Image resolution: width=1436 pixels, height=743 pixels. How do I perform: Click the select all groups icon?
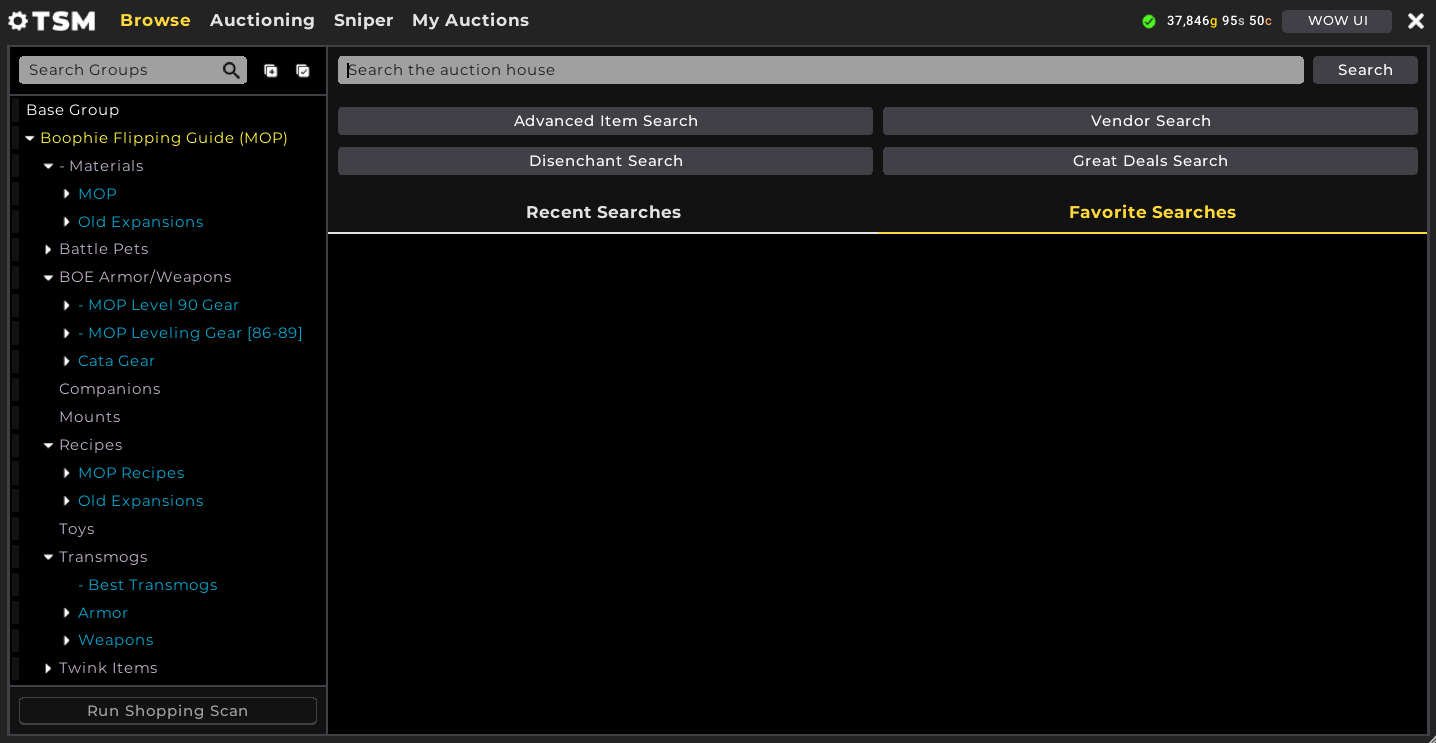point(303,70)
